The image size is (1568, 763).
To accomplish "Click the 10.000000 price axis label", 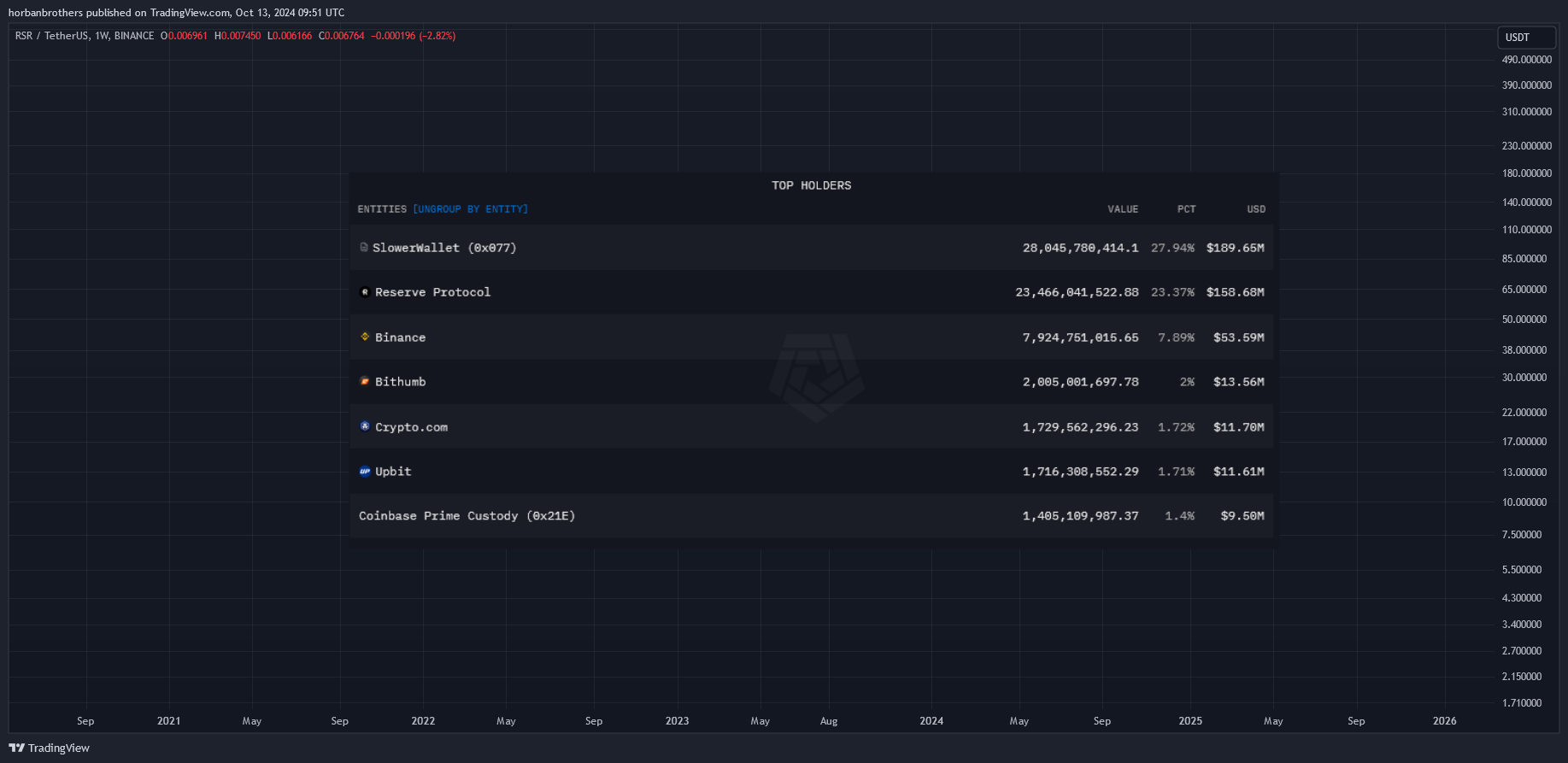I will tap(1524, 502).
